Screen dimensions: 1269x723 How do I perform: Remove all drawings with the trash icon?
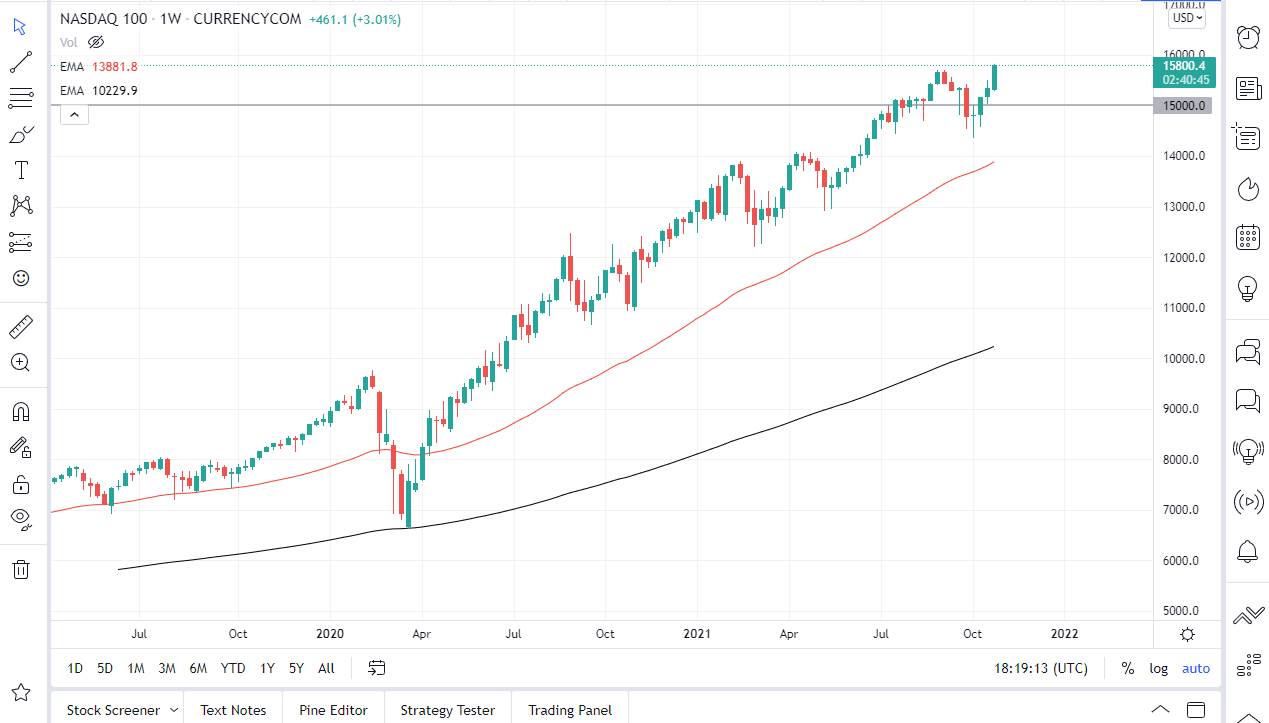click(x=20, y=568)
